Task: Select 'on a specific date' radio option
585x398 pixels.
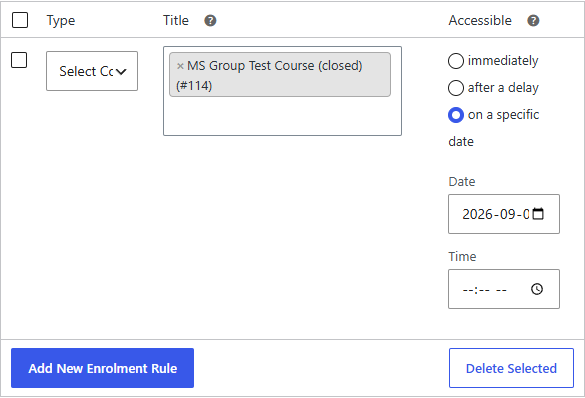Action: [x=456, y=115]
